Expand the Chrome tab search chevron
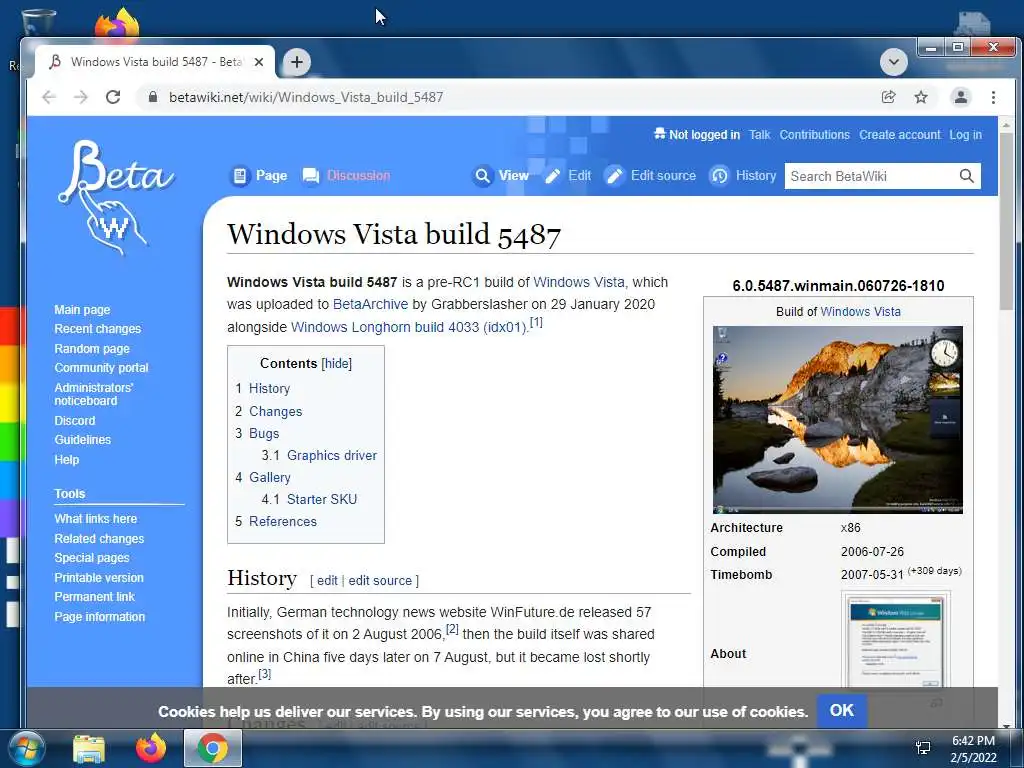1024x768 pixels. tap(893, 62)
